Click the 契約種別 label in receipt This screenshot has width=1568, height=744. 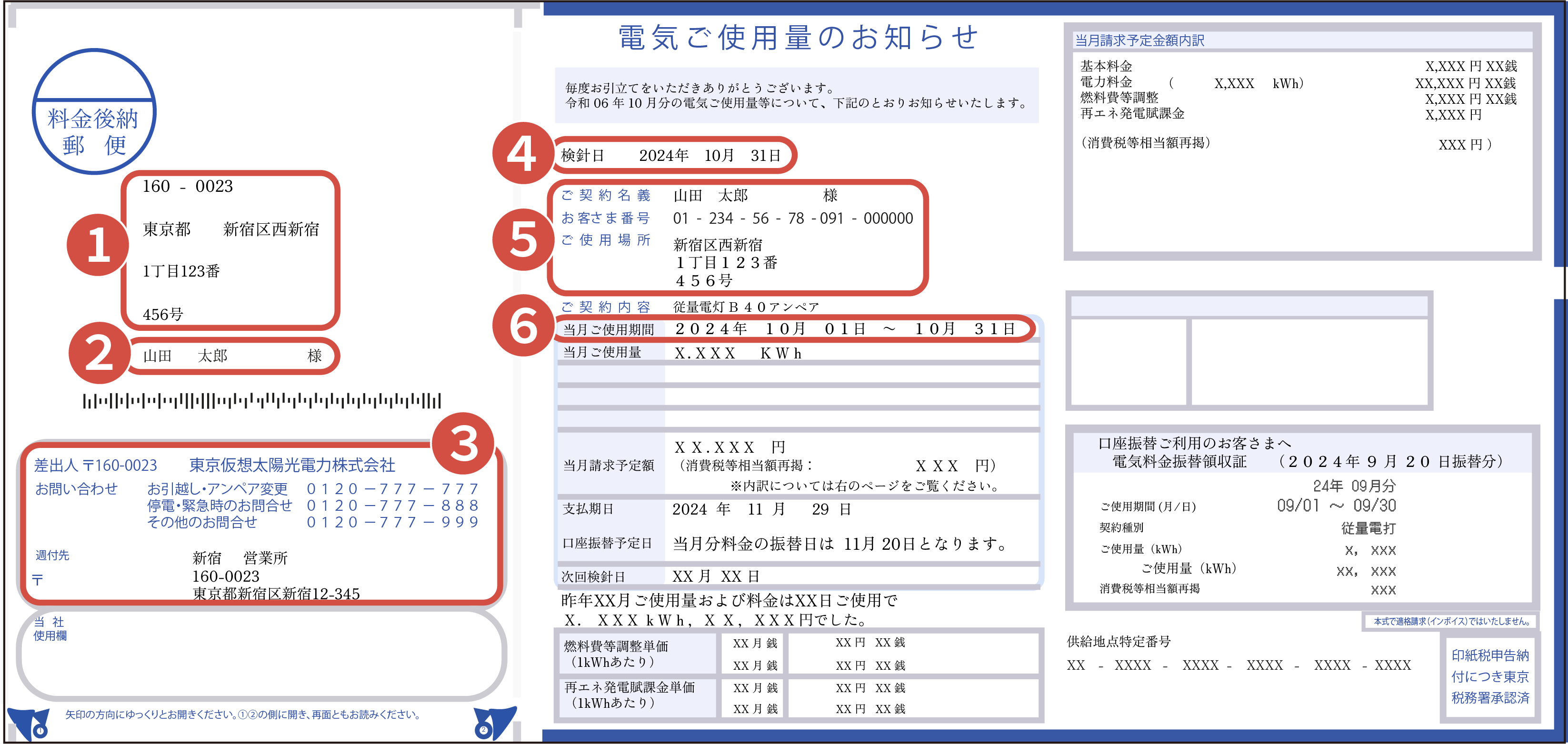[x=1121, y=527]
